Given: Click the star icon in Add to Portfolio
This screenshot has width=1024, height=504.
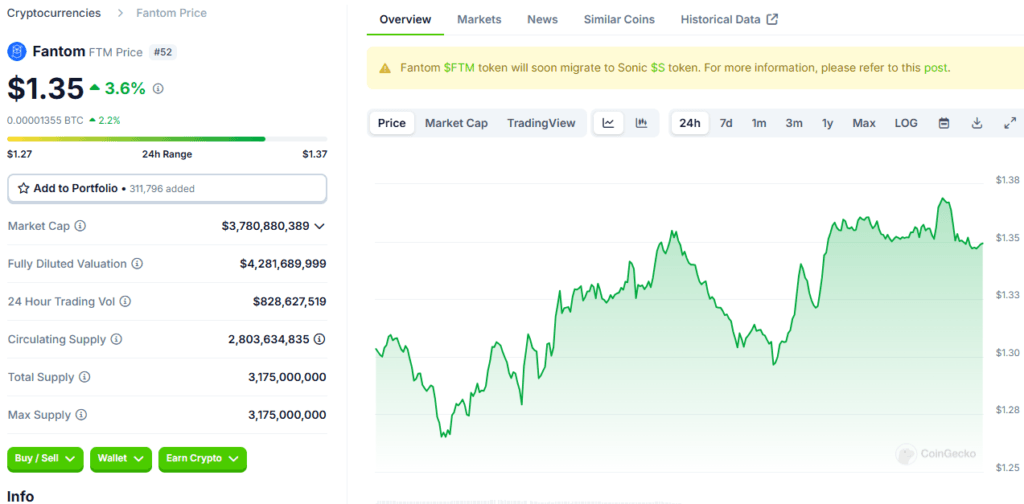Looking at the screenshot, I should point(24,188).
